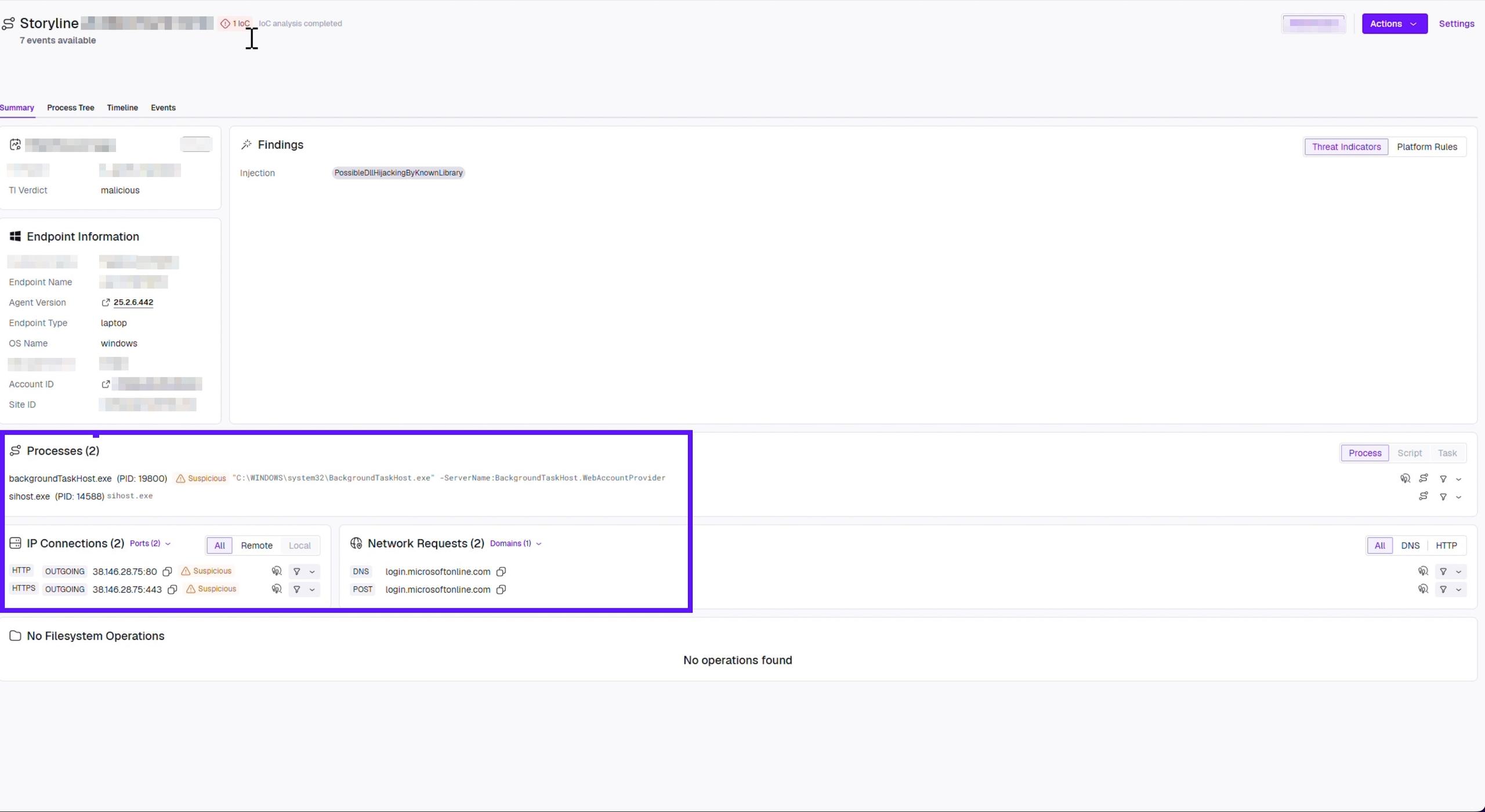The width and height of the screenshot is (1485, 812).
Task: Copy the DNS login.microsoftonline.com domain
Action: pyautogui.click(x=501, y=572)
